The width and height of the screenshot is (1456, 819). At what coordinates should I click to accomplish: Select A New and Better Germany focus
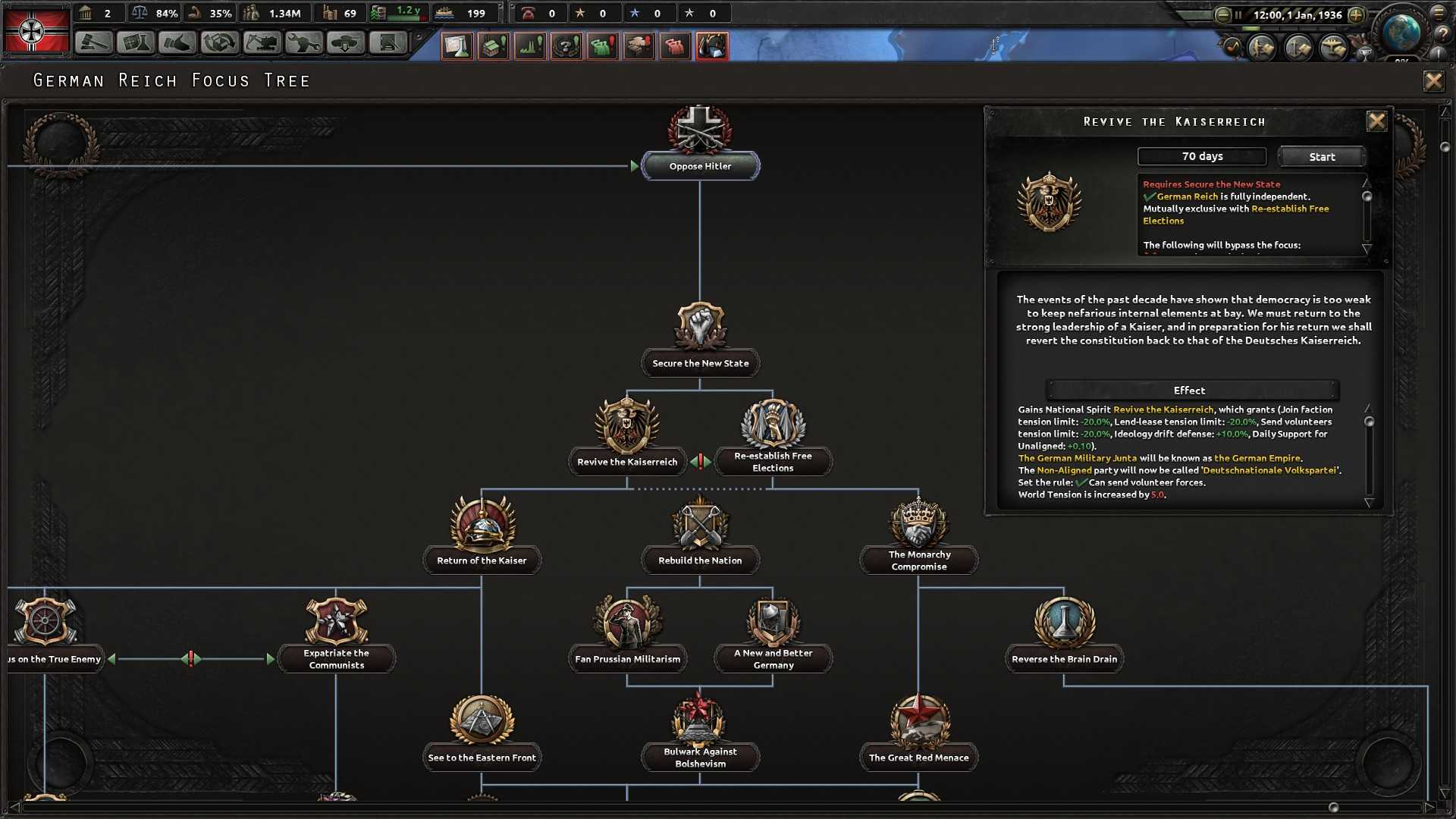tap(773, 659)
